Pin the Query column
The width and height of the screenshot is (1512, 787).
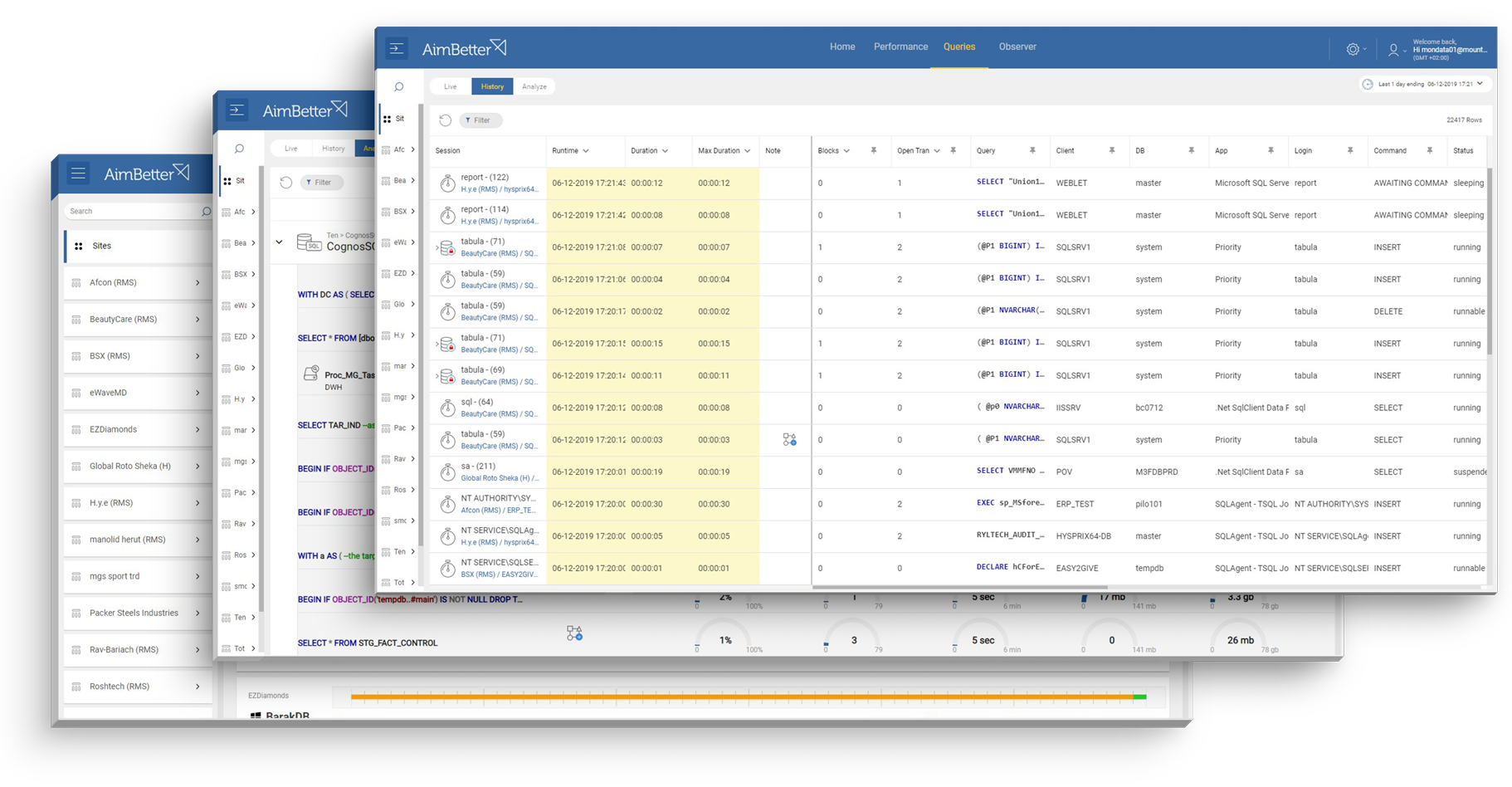click(x=1032, y=150)
